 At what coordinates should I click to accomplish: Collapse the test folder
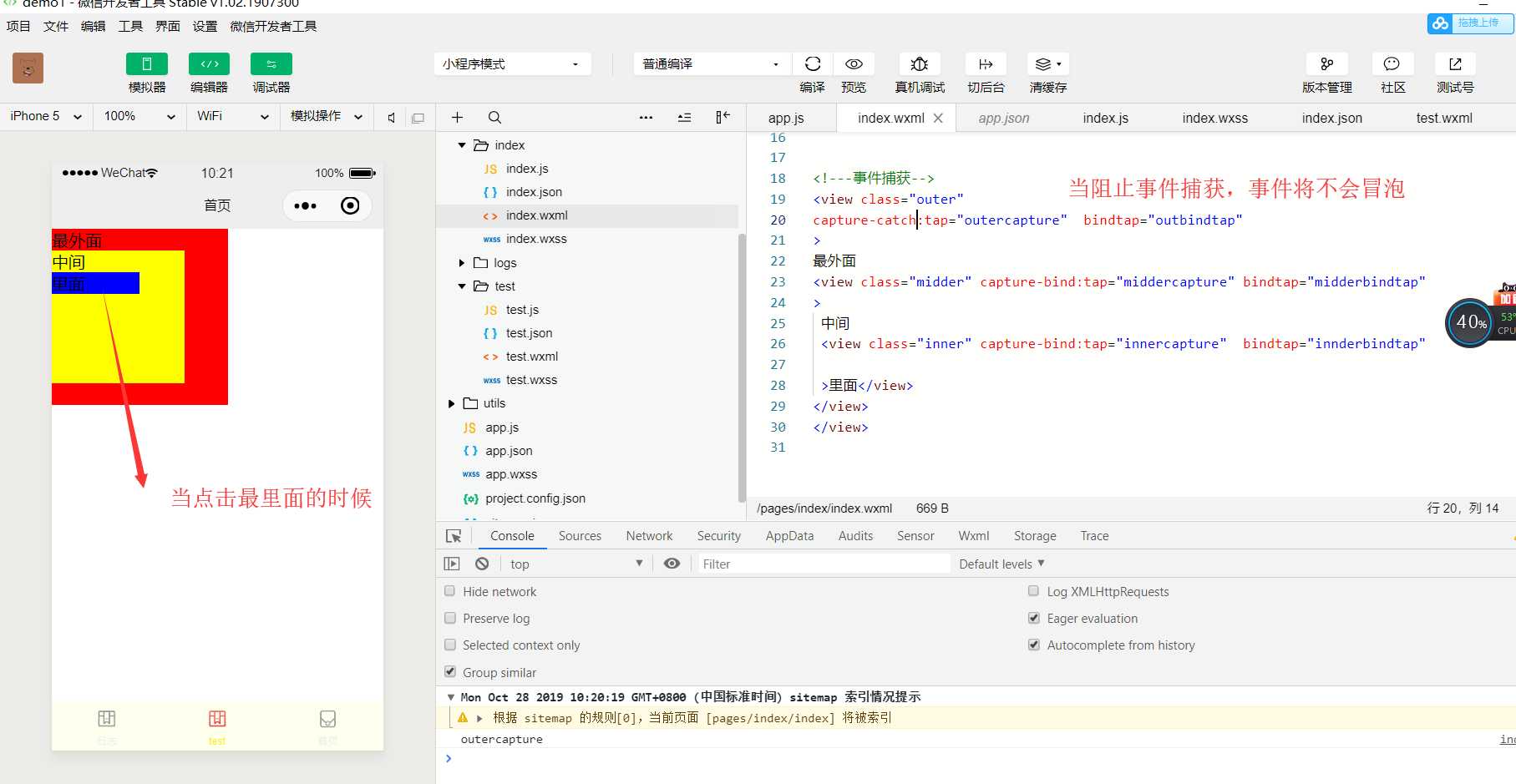pyautogui.click(x=461, y=286)
